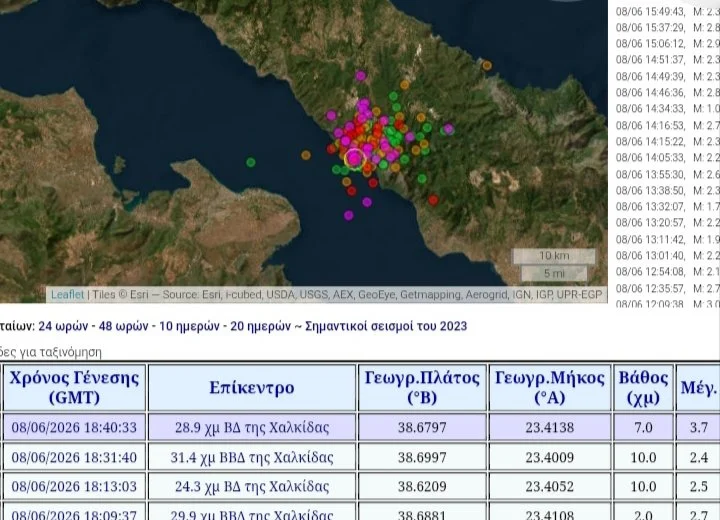Select the 08/06 13:32:07 event in list
The height and width of the screenshot is (520, 720).
pos(668,206)
